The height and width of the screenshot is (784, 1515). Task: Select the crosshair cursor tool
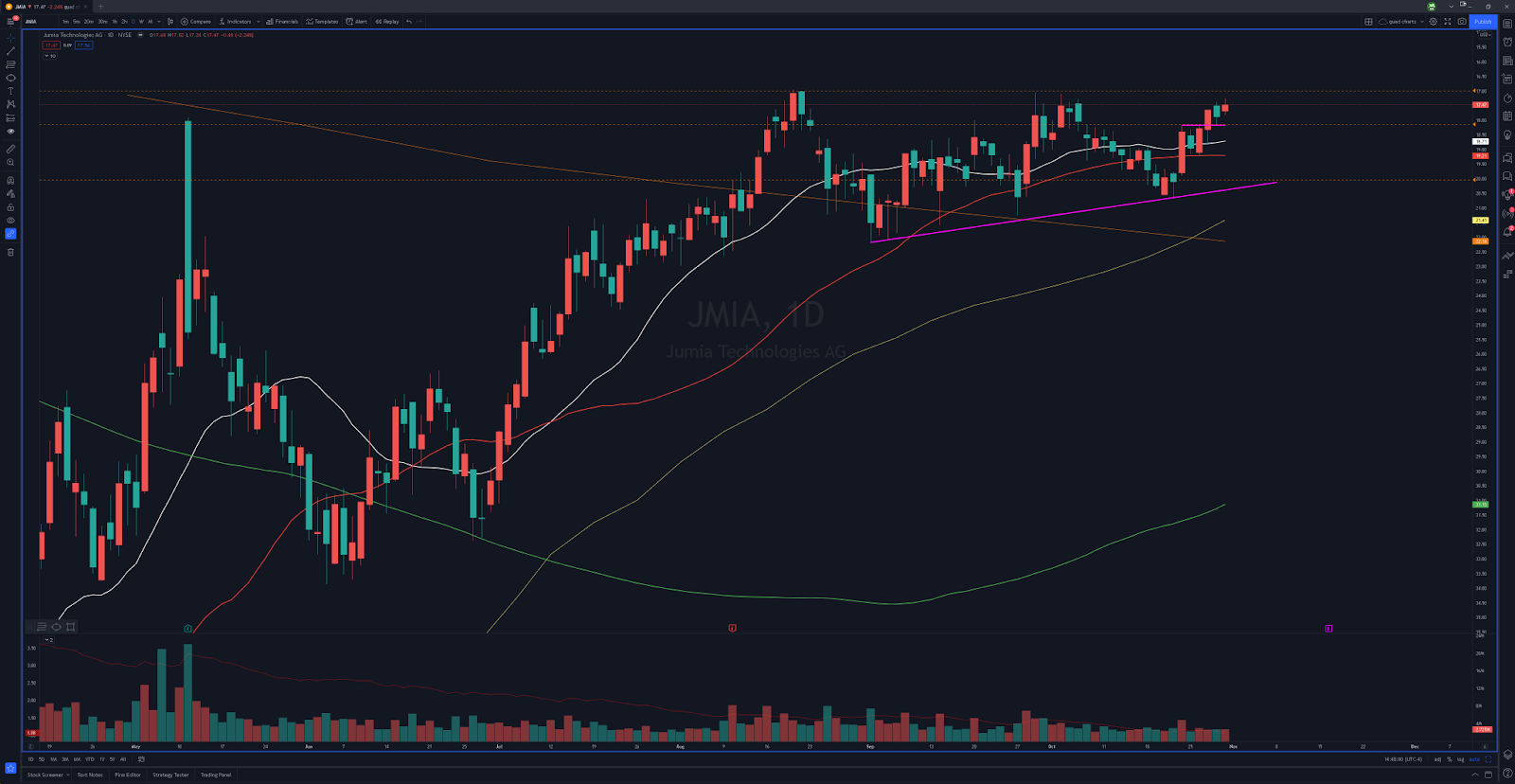pos(10,38)
